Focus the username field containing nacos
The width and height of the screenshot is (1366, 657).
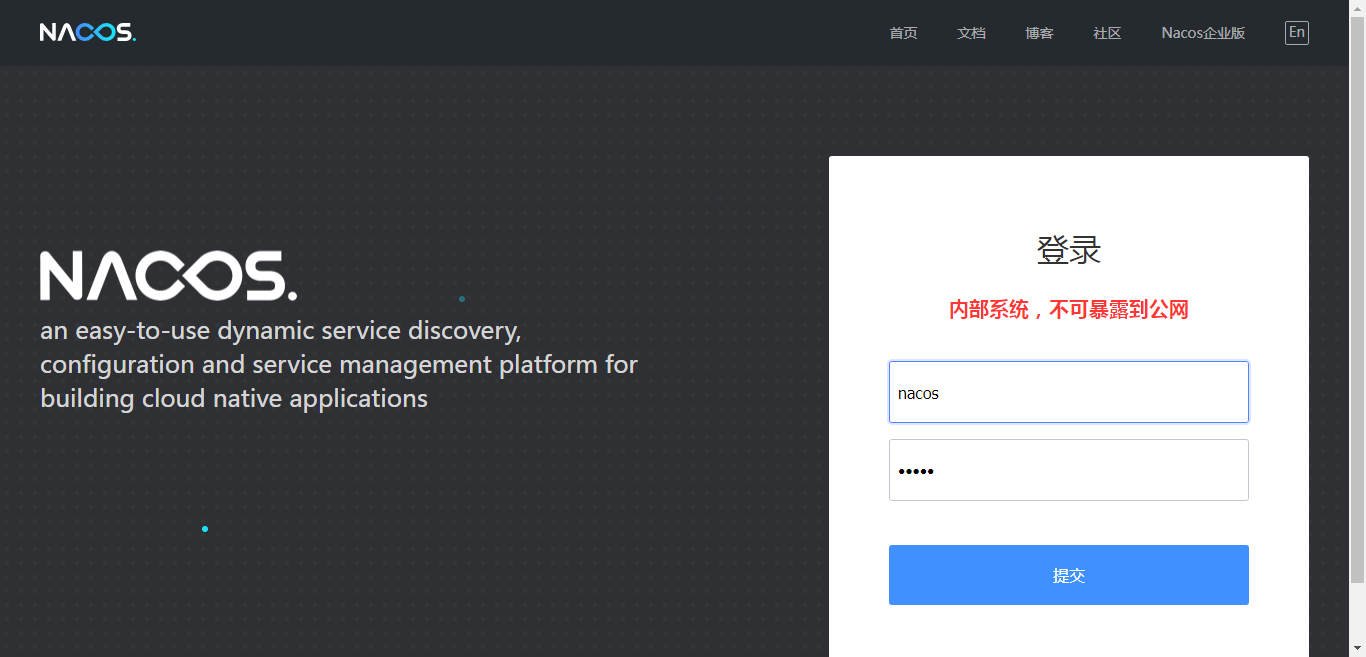click(1069, 392)
